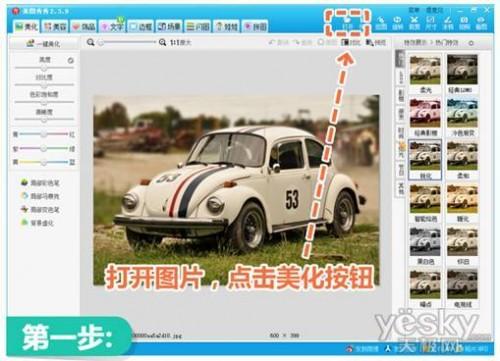Apply the 冷色渐变 cool gradient thumbnail

click(462, 113)
